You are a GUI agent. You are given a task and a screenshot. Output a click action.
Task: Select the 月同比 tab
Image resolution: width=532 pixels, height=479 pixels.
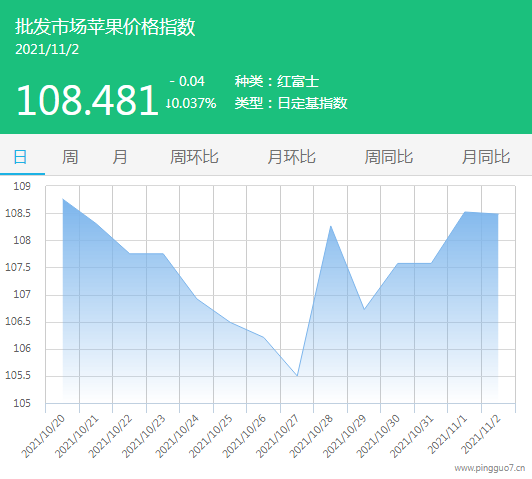[486, 157]
